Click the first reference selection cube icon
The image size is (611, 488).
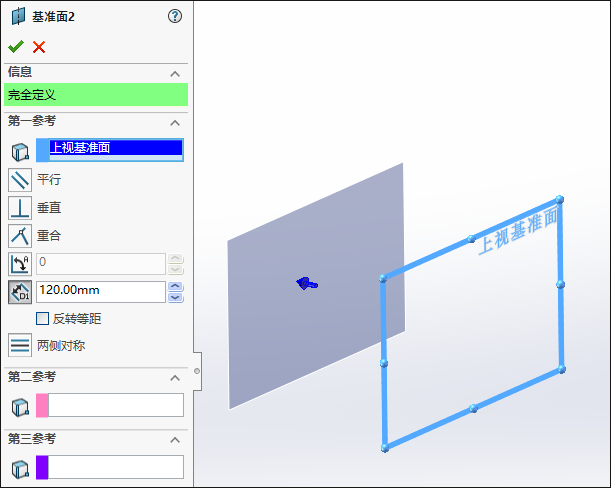20,152
